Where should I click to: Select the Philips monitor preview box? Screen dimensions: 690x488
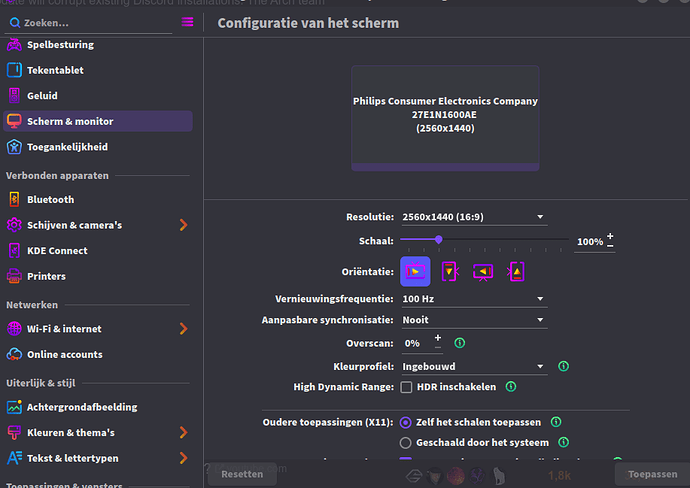click(445, 118)
